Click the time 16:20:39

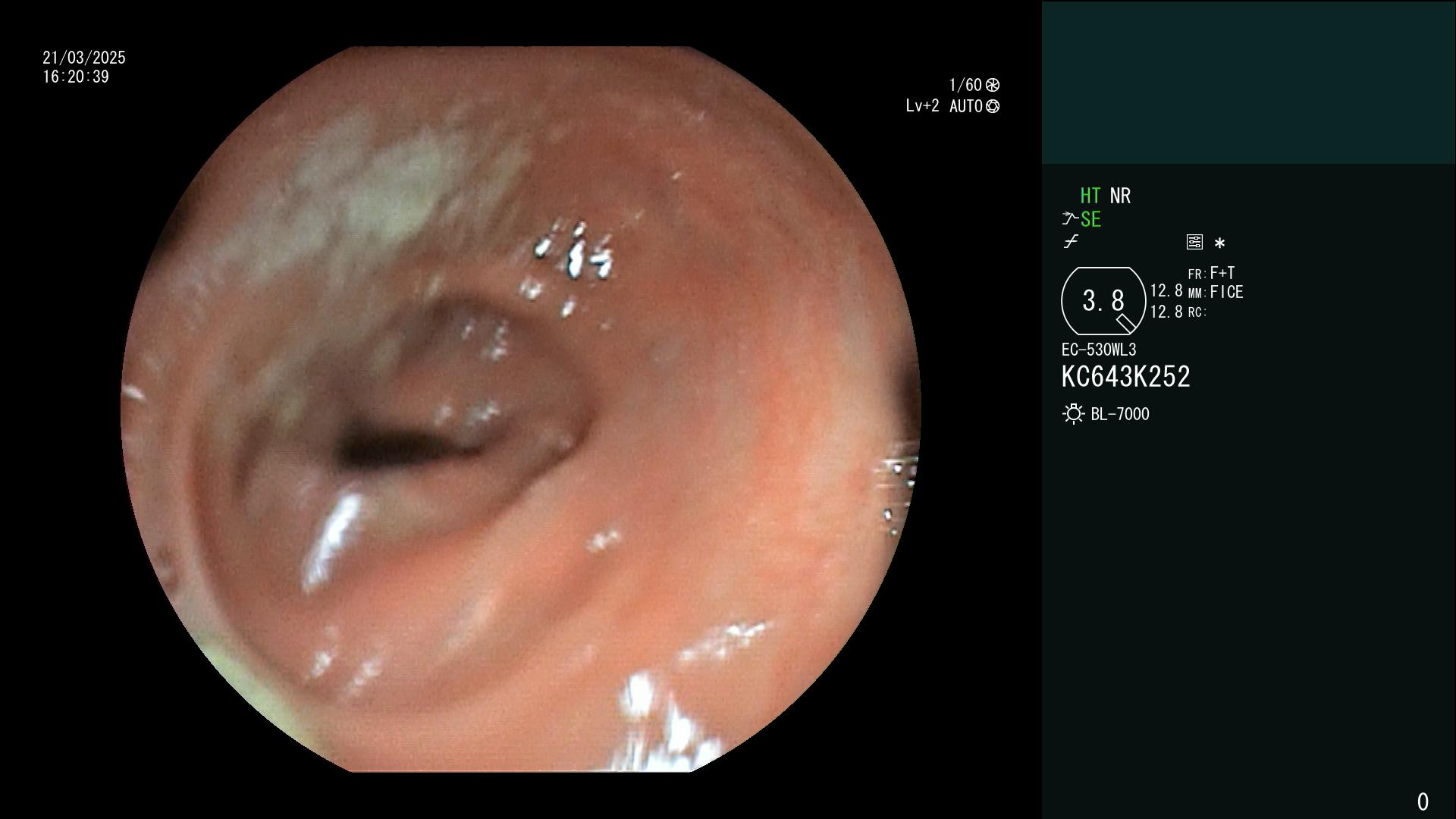[x=76, y=77]
